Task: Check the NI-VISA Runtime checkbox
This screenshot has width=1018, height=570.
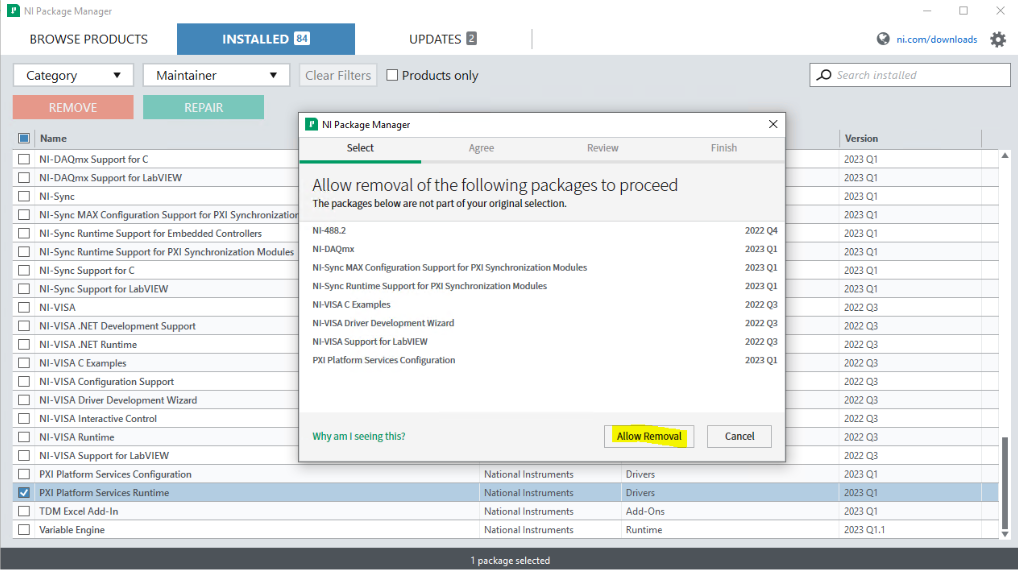Action: (24, 437)
